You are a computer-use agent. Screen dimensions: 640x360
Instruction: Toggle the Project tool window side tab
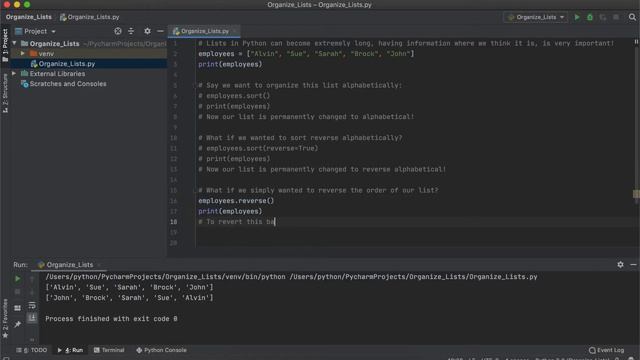click(x=5, y=45)
